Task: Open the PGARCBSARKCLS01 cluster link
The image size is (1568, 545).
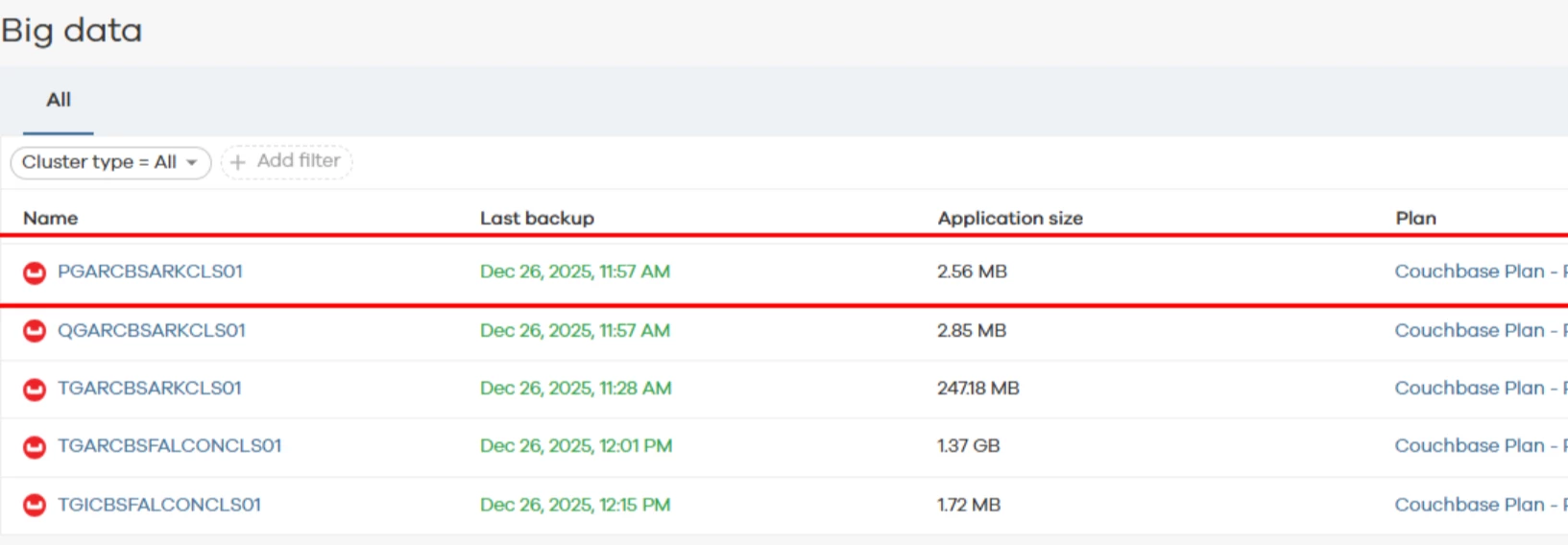Action: [150, 272]
